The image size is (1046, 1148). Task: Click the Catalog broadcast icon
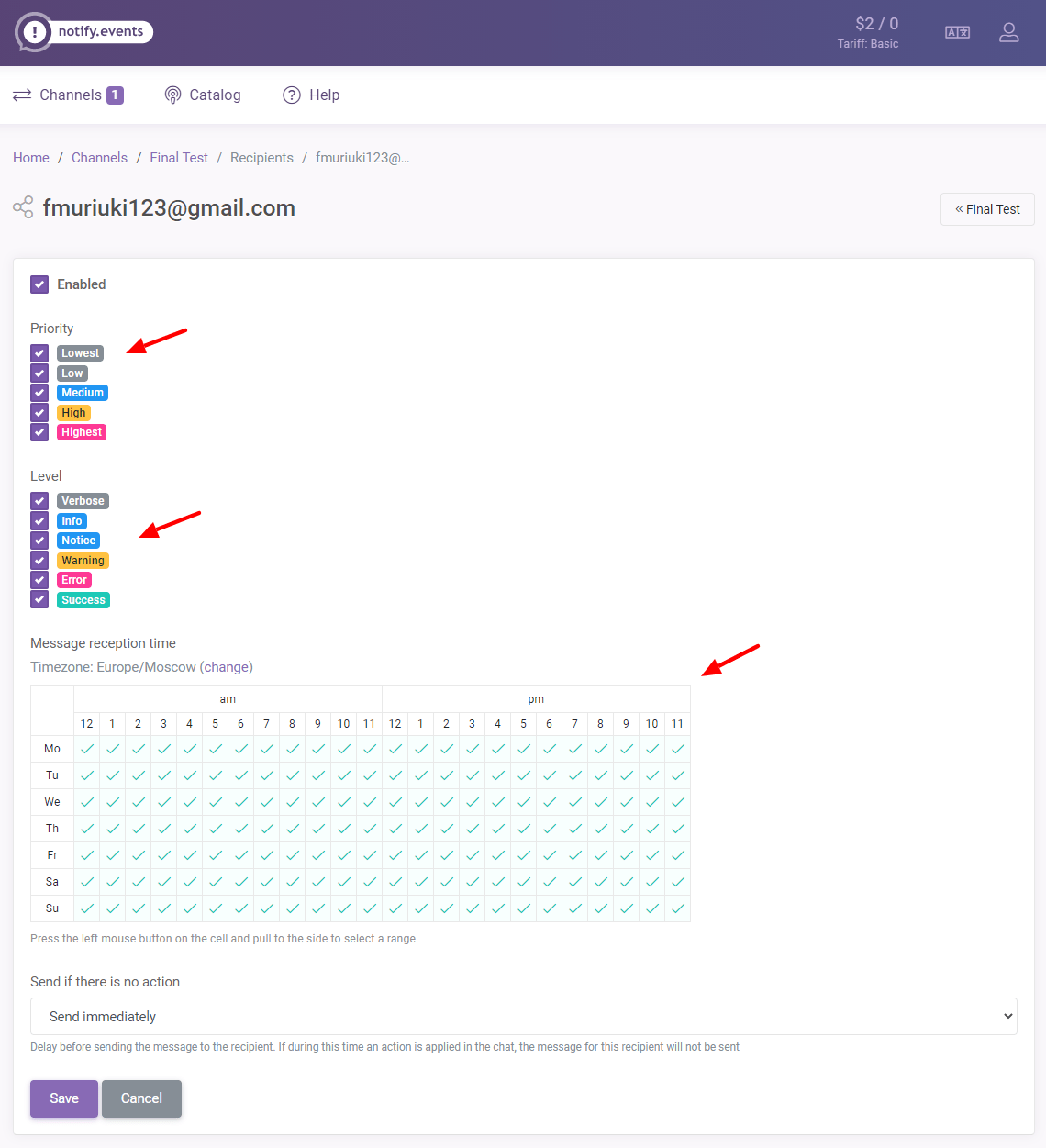[172, 95]
